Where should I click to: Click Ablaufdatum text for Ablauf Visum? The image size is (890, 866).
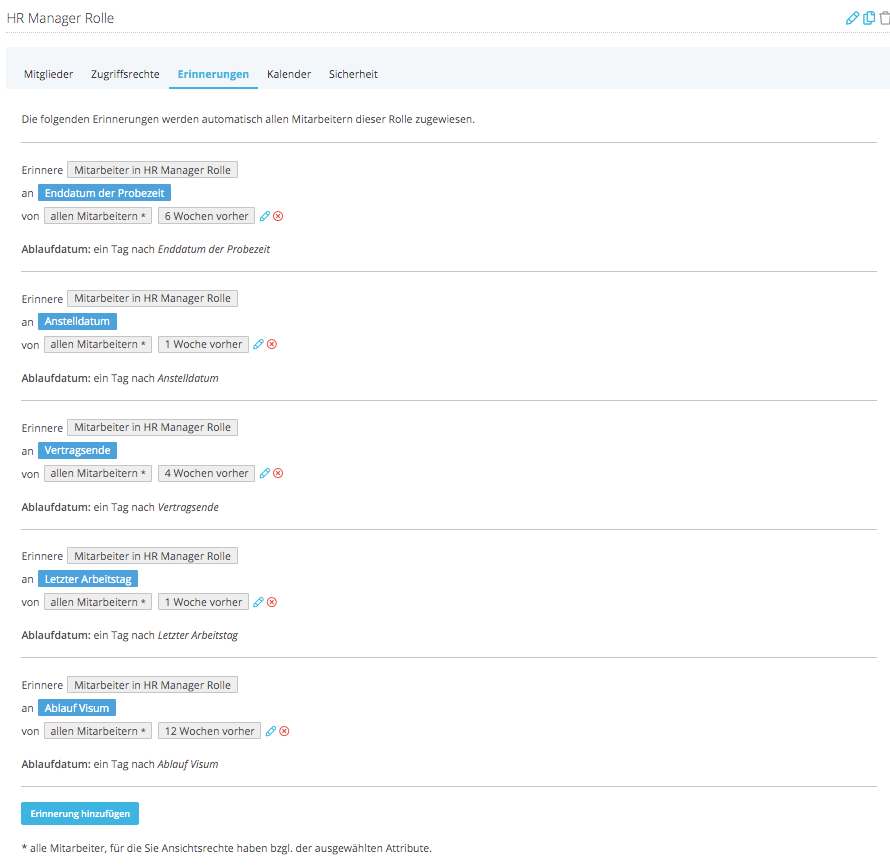[120, 764]
